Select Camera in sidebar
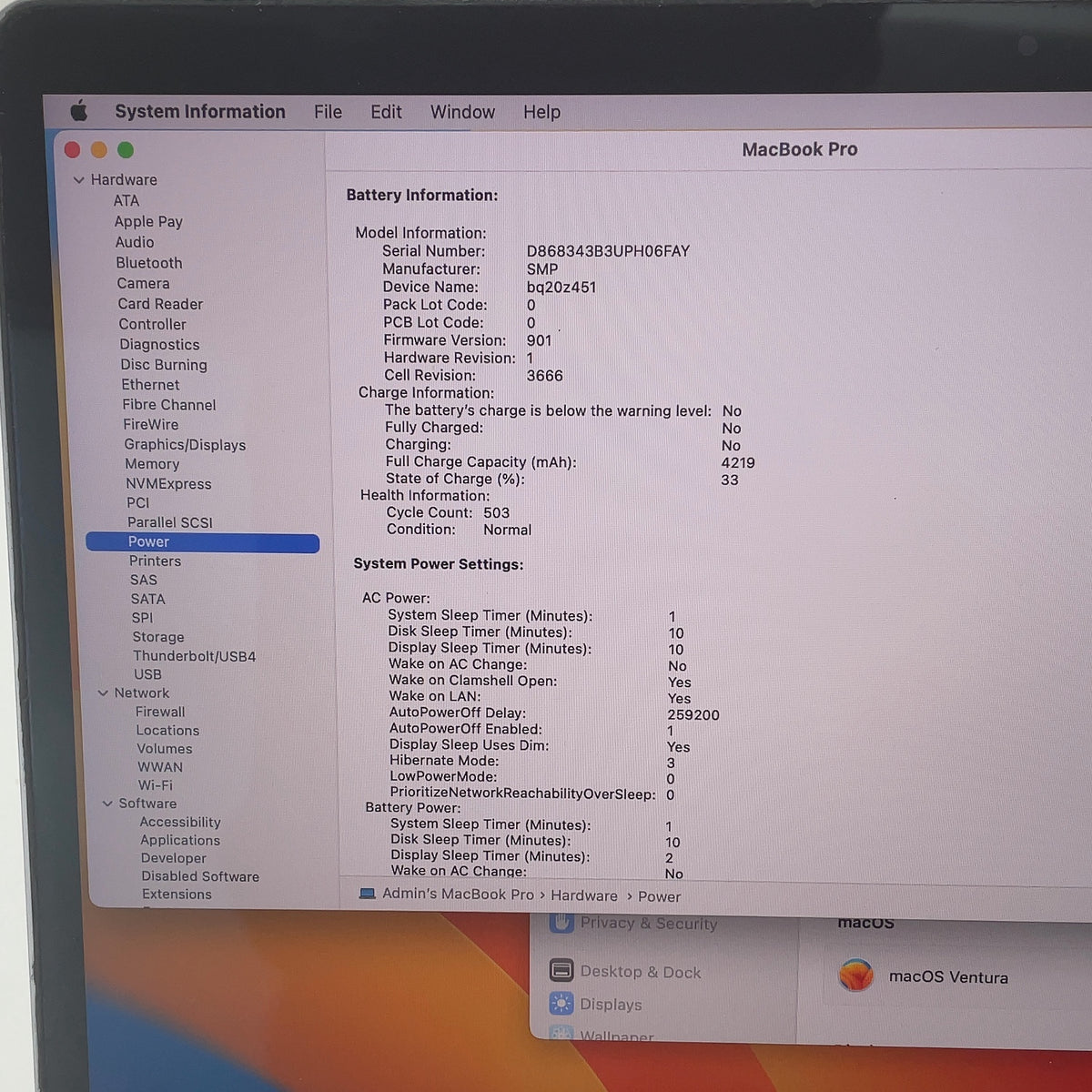Screen dimensions: 1092x1092 click(143, 283)
